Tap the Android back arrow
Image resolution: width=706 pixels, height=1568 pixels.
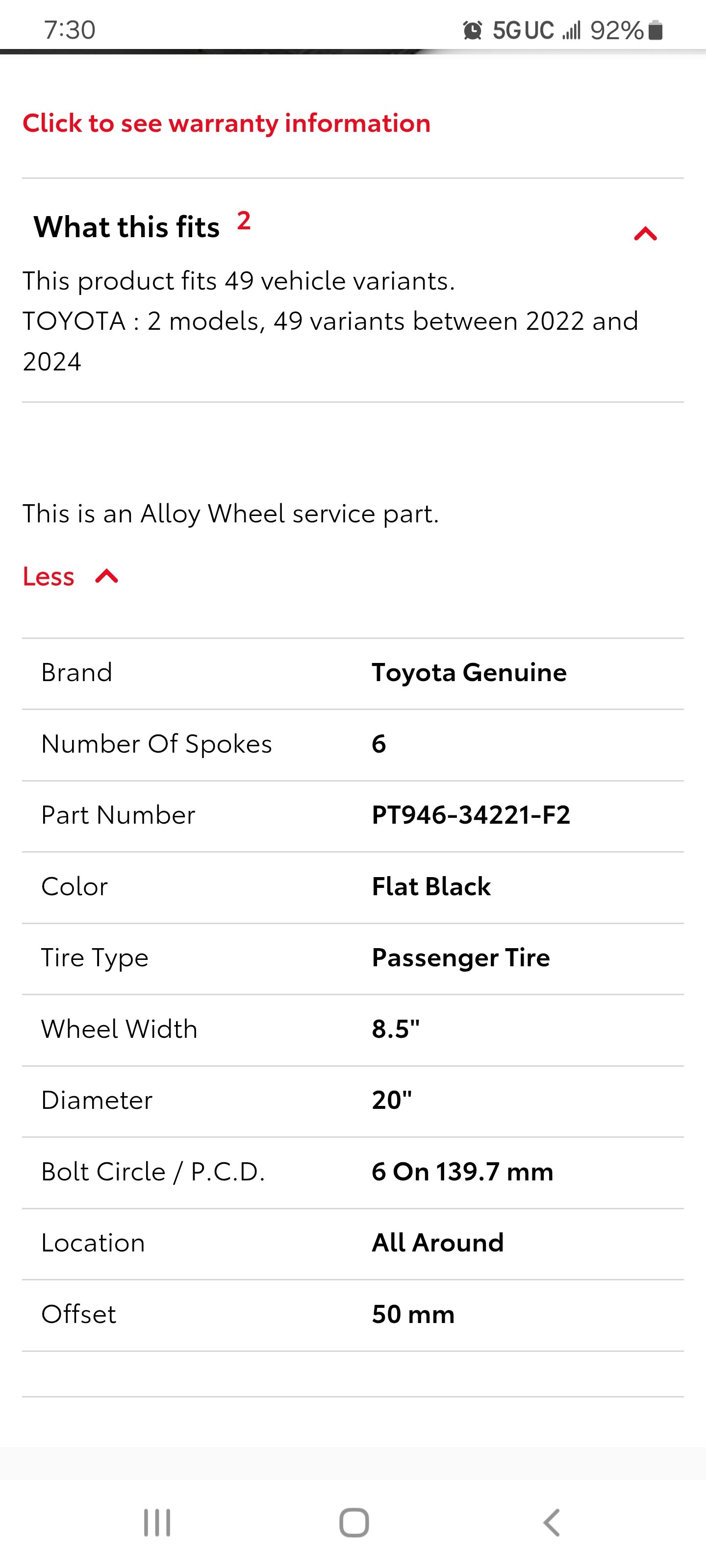(551, 1523)
